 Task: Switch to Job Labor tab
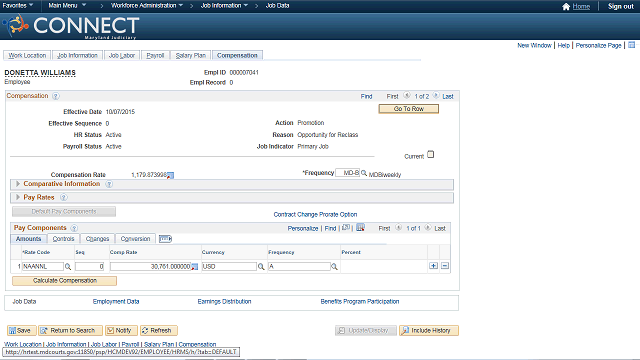[x=122, y=56]
